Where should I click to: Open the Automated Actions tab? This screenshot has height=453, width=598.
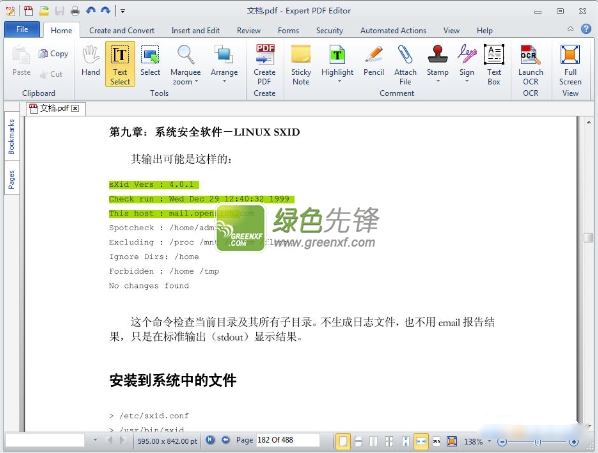[x=393, y=30]
